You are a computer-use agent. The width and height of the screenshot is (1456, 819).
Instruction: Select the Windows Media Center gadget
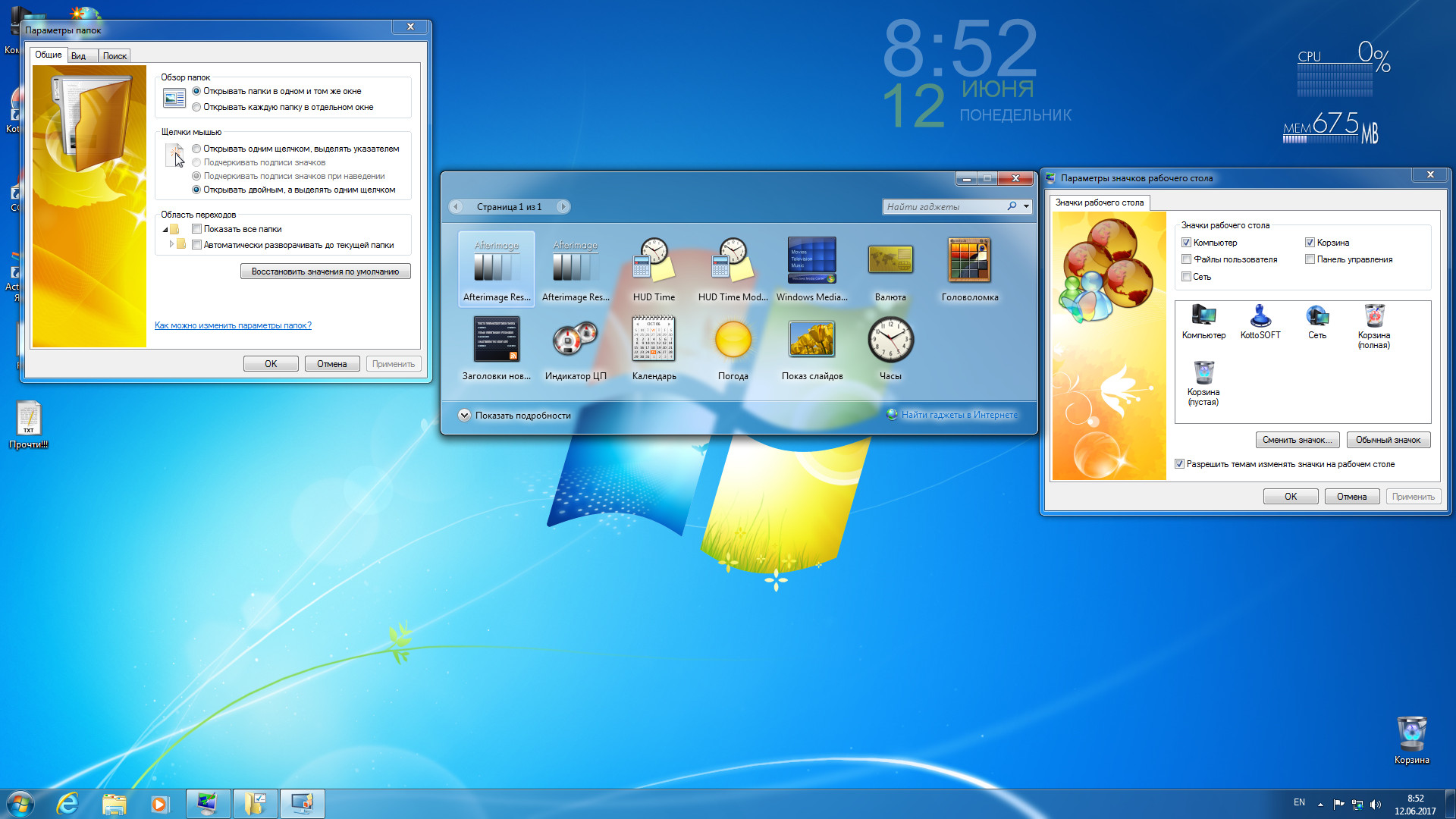(x=811, y=269)
